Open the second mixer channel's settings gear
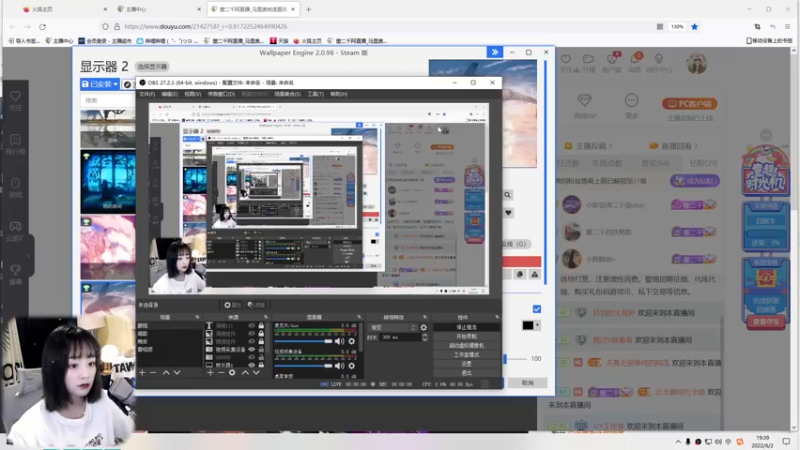Image resolution: width=800 pixels, height=450 pixels. (352, 365)
